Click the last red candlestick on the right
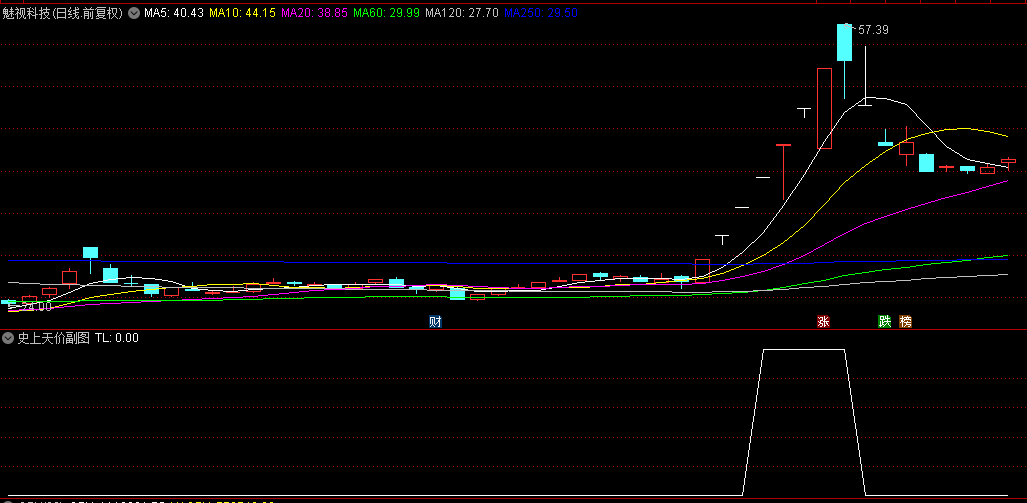Screen dimensions: 1027x503 point(1008,161)
